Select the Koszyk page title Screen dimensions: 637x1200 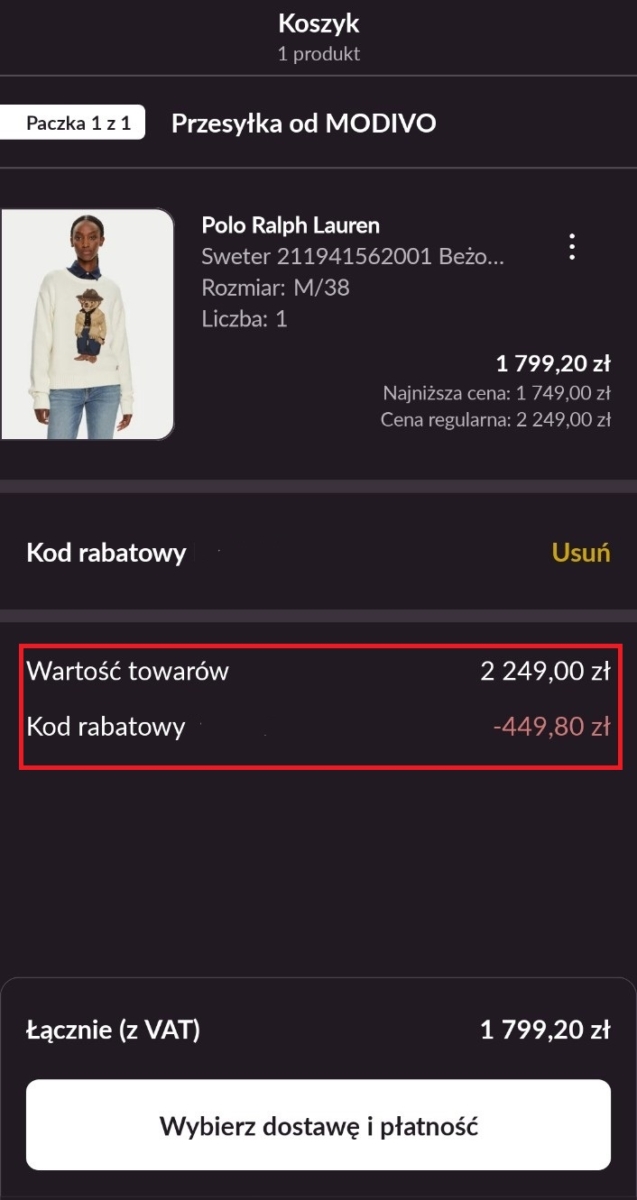click(x=318, y=23)
